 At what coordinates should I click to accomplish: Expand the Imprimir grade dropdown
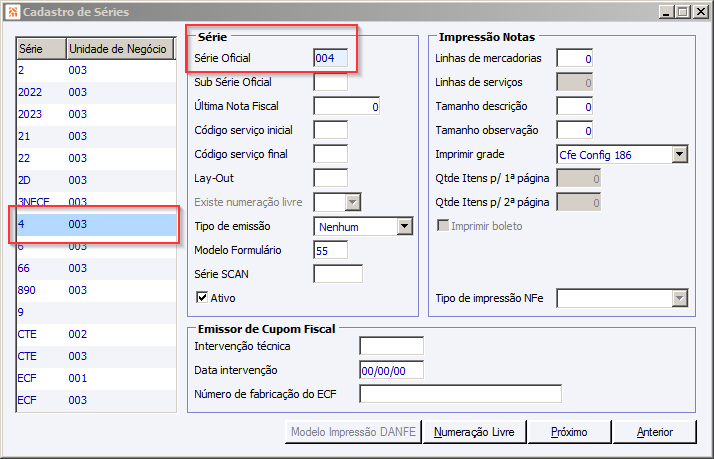[x=679, y=155]
